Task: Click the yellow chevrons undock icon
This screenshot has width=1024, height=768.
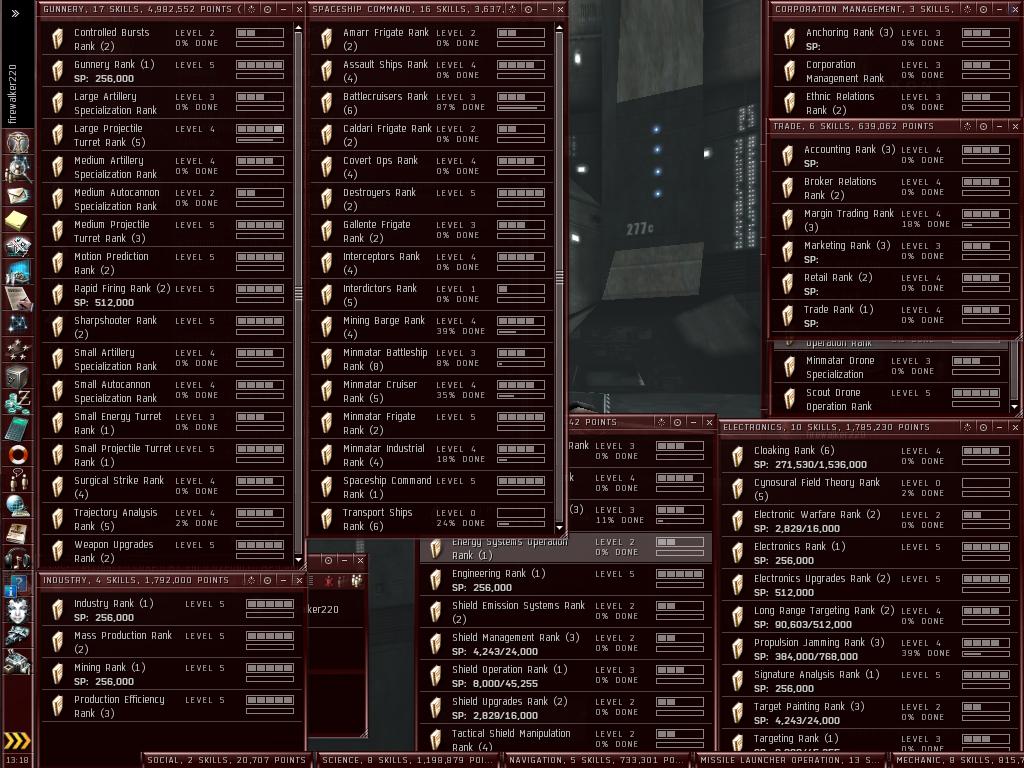Action: [18, 740]
